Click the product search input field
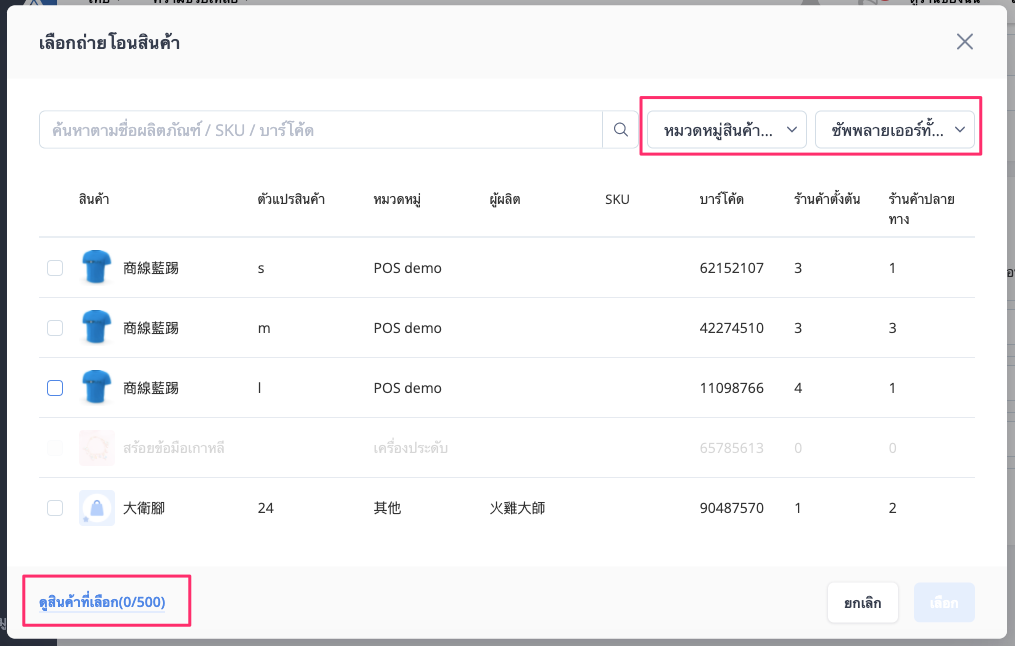The width and height of the screenshot is (1015, 646). pyautogui.click(x=321, y=129)
